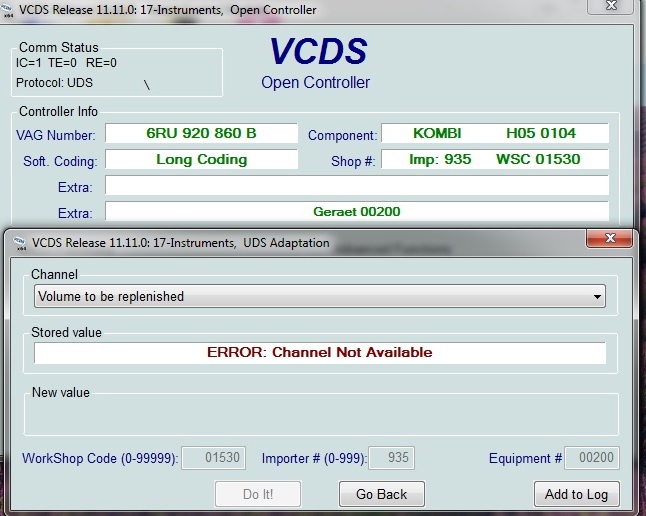Click the large VCDS logo heading

click(x=318, y=52)
